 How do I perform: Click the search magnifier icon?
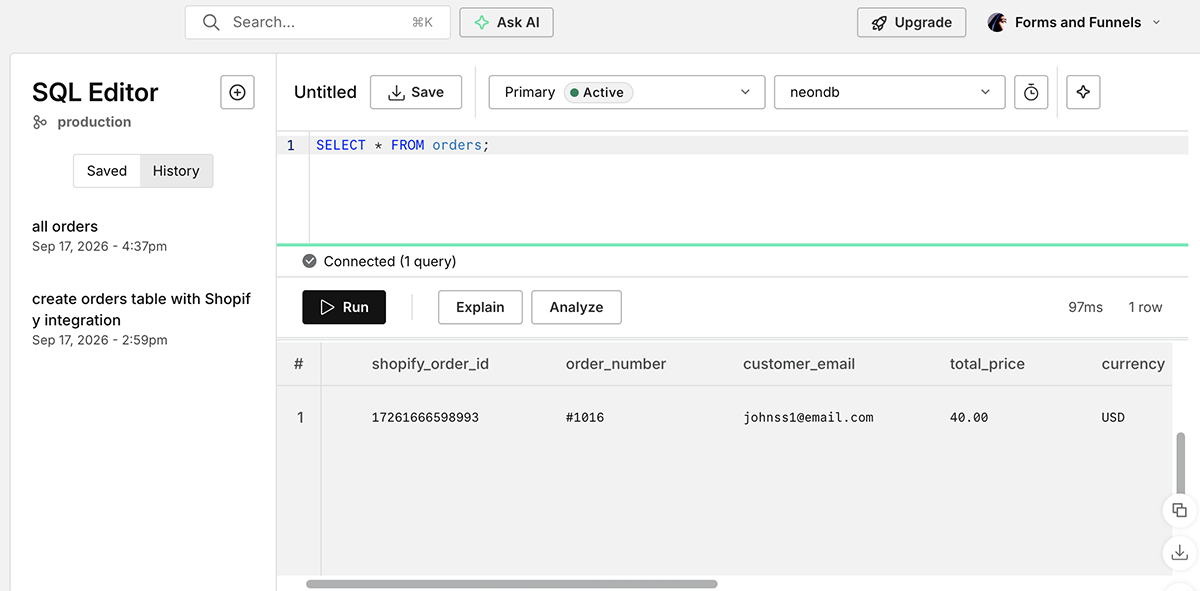[211, 22]
